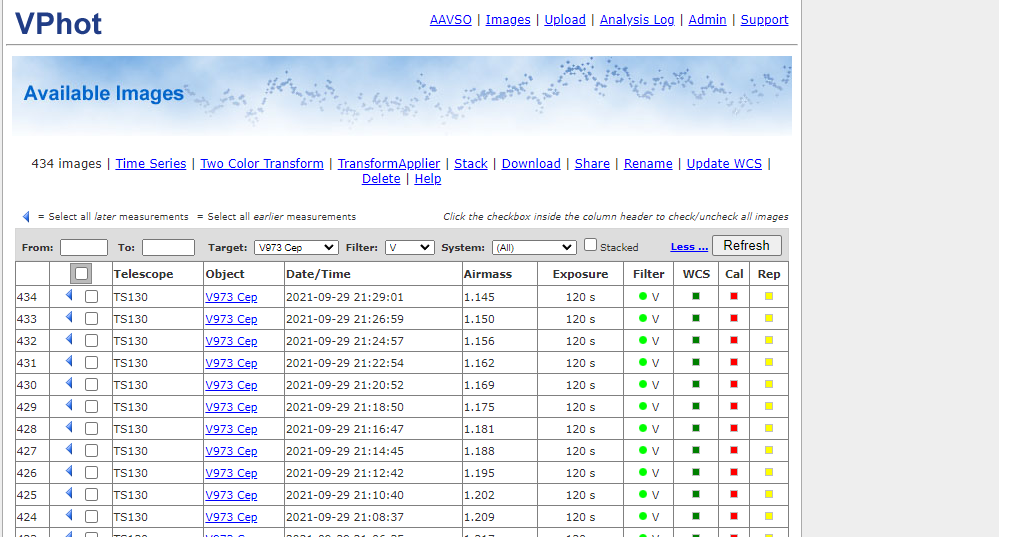
Task: Open V973 Cep object link in row 428
Action: [x=231, y=429]
